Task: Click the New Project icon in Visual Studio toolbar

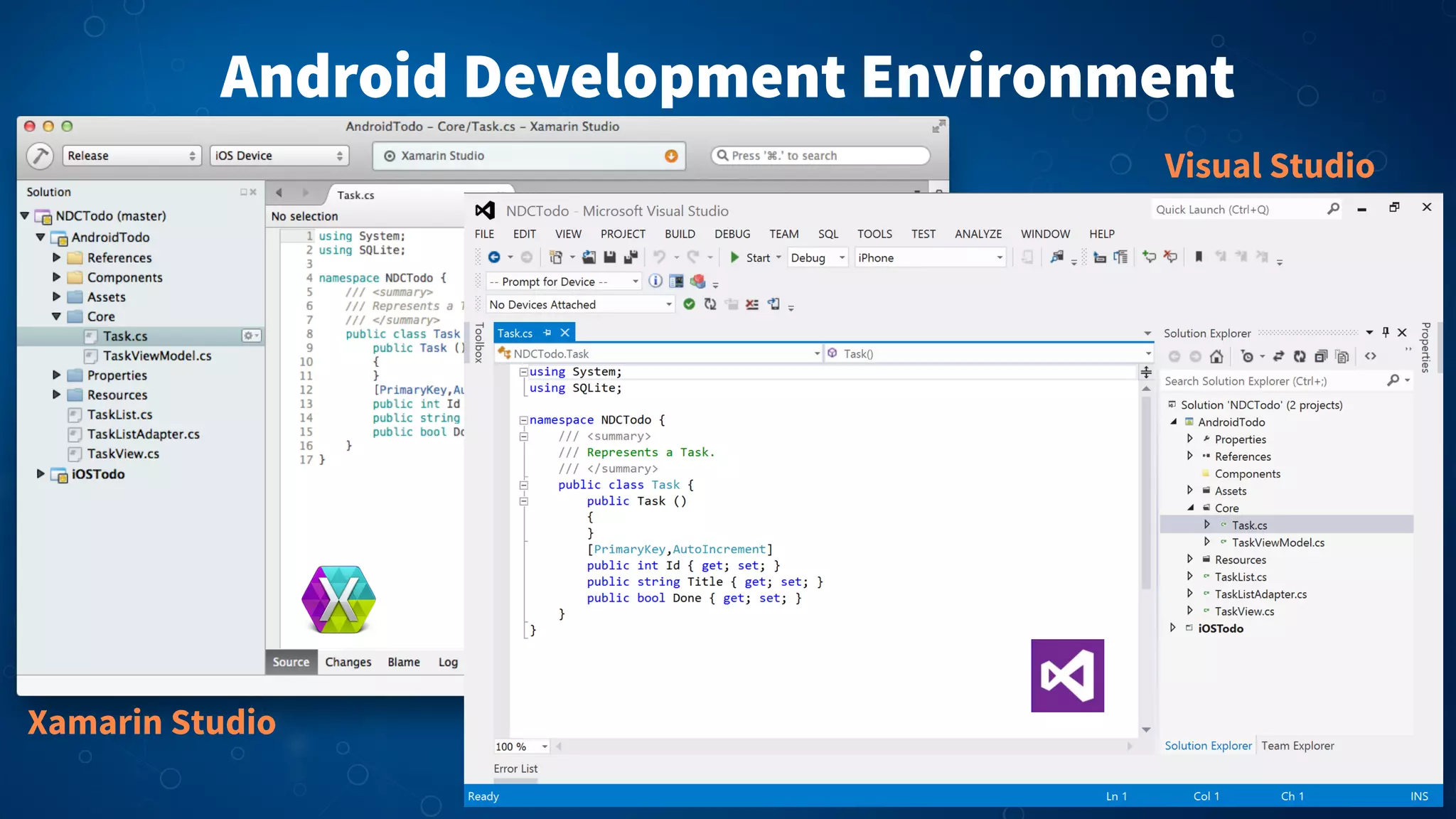Action: pos(556,257)
